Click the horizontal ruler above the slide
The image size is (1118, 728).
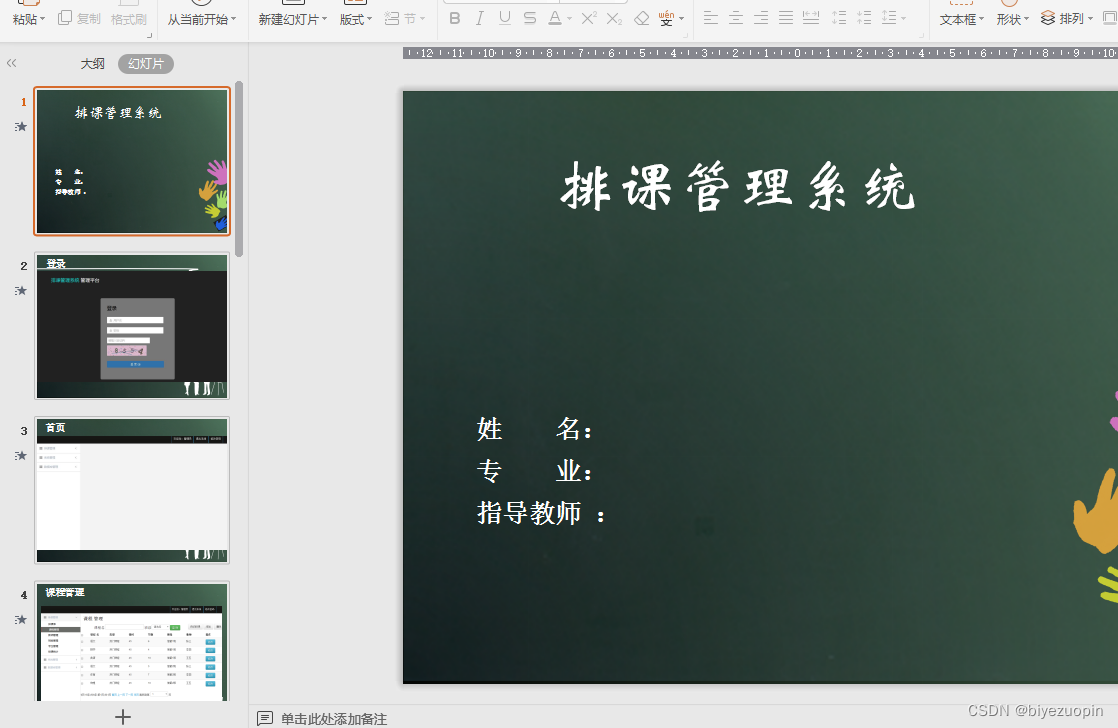[760, 53]
